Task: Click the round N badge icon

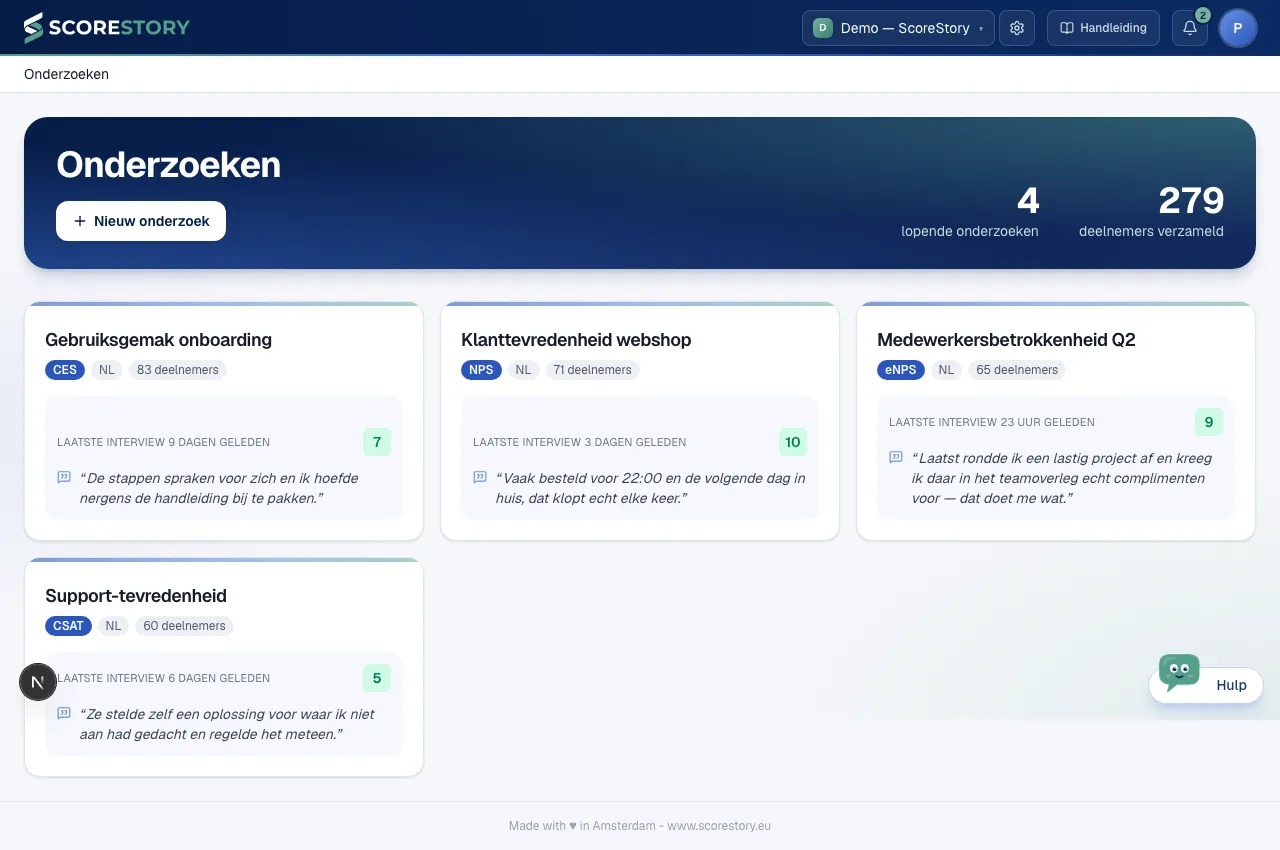Action: click(38, 682)
